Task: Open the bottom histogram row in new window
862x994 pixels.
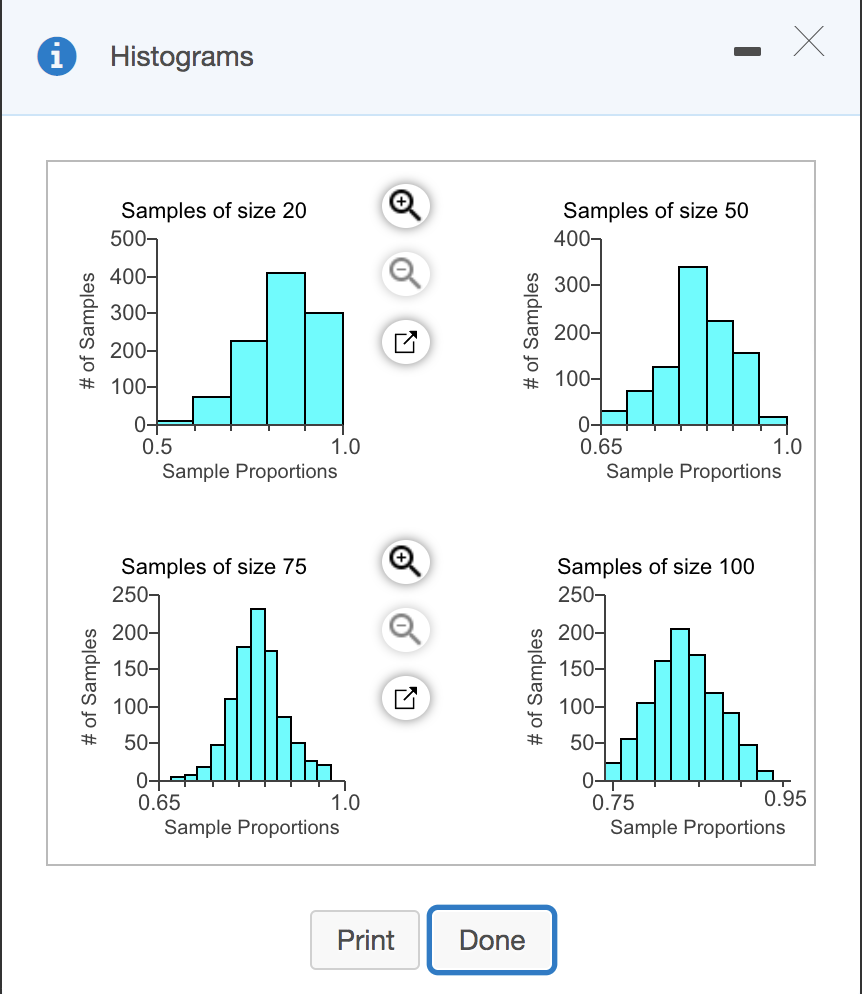Action: click(x=404, y=698)
